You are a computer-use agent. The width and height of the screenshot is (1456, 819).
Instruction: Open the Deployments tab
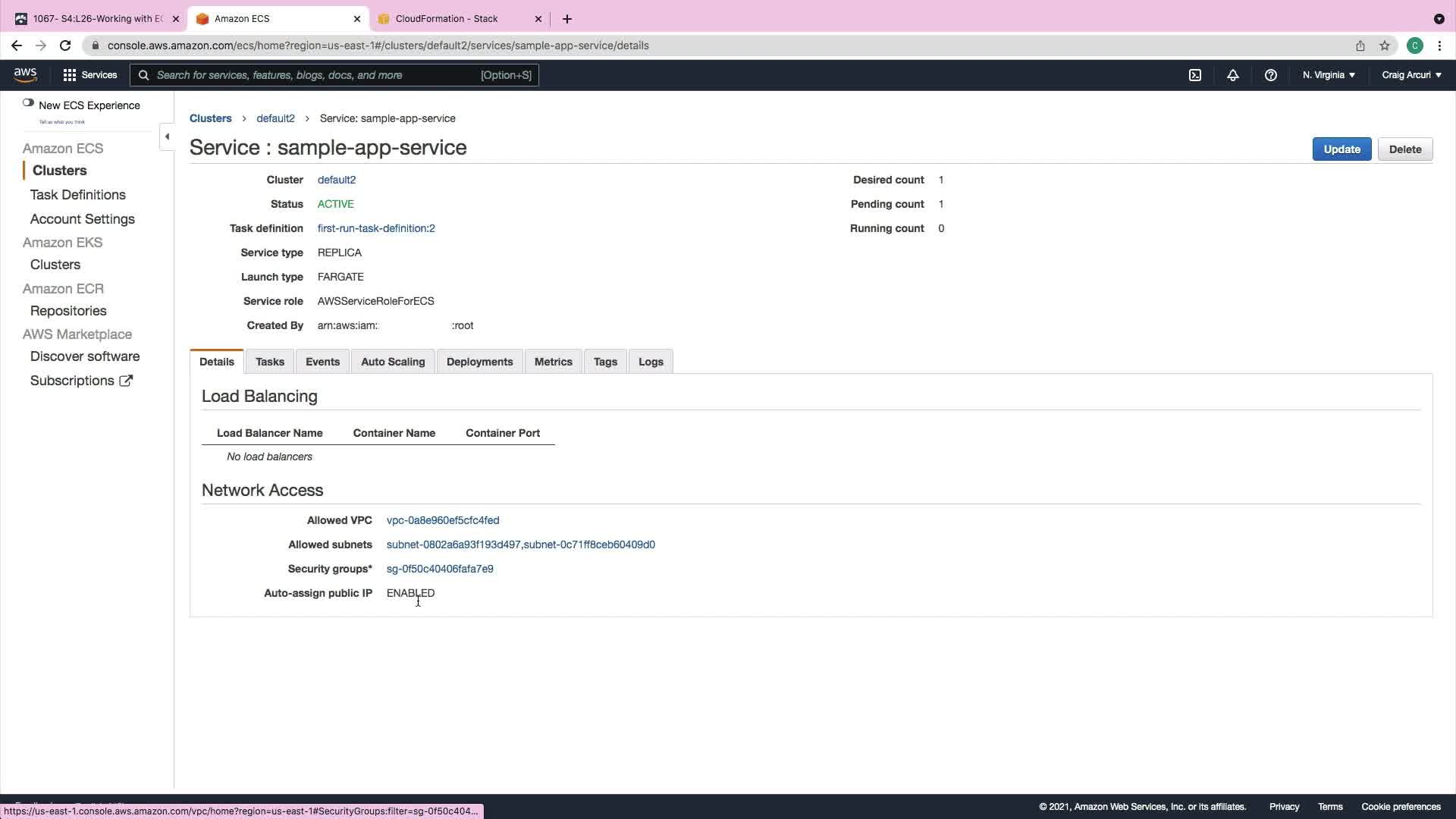(479, 362)
